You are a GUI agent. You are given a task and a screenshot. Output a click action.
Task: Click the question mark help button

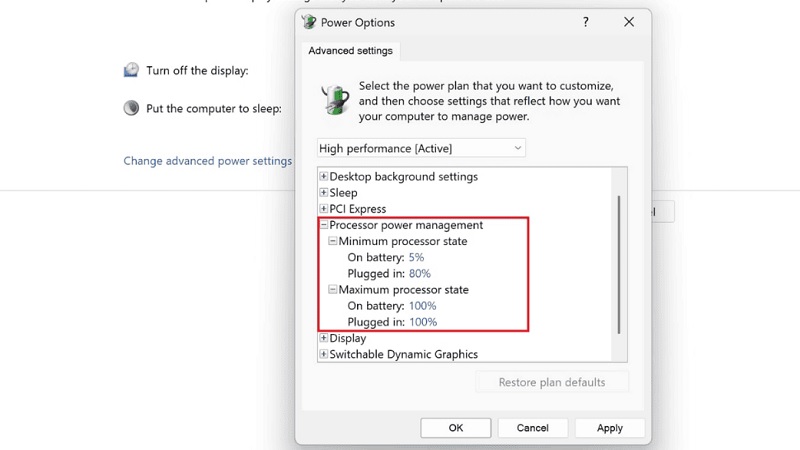pyautogui.click(x=586, y=22)
